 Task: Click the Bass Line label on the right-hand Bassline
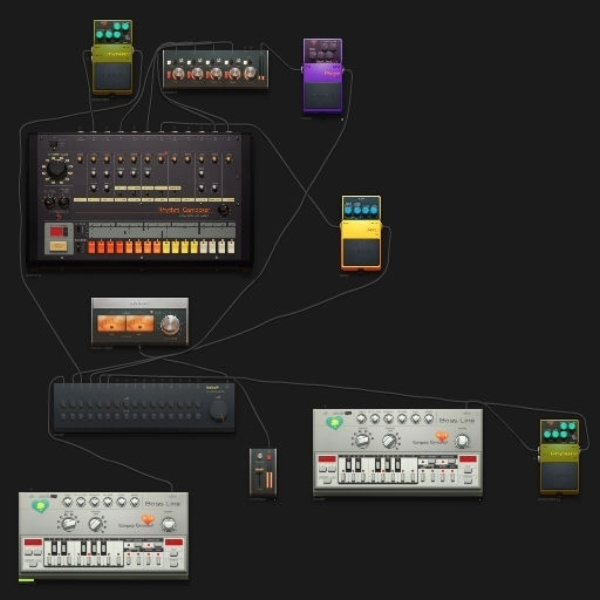(x=457, y=420)
